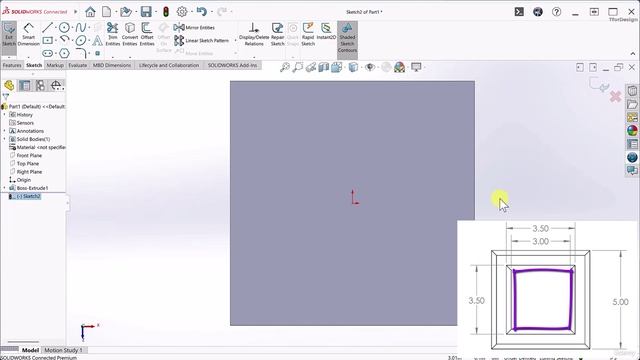The width and height of the screenshot is (640, 360).
Task: Switch to the Evaluate tab
Action: pos(78,65)
